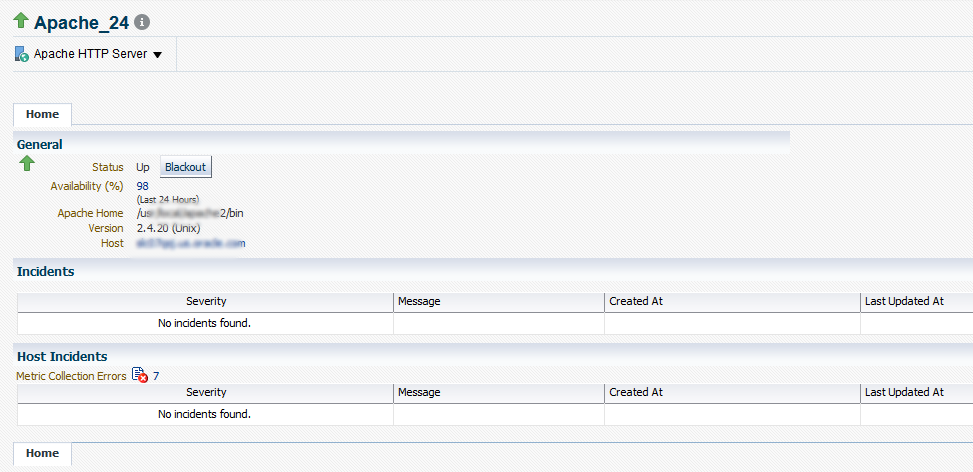This screenshot has width=973, height=472.
Task: Sort Incidents table by Message column
Action: pyautogui.click(x=499, y=301)
